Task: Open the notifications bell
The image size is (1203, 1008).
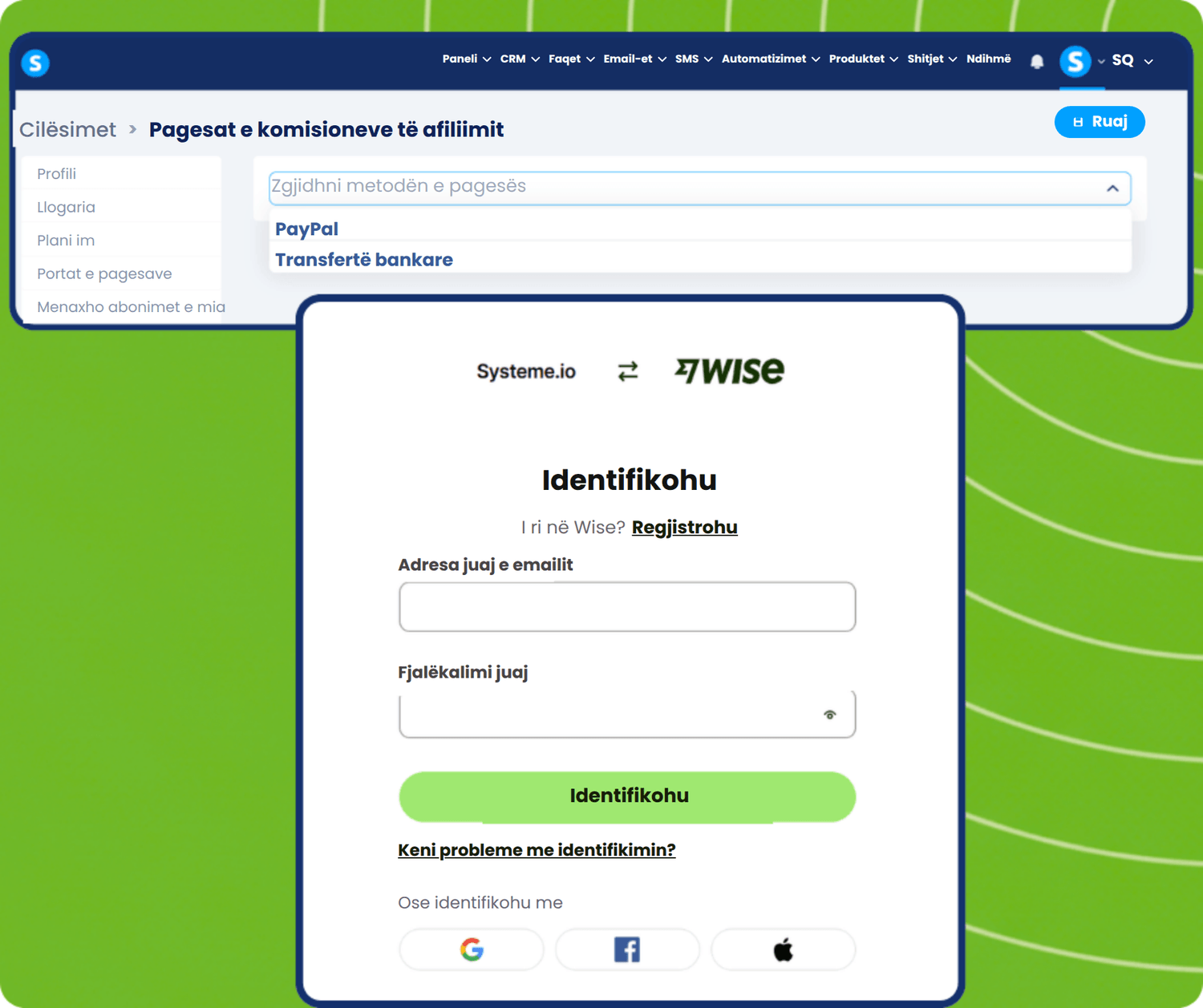Action: [x=1037, y=61]
